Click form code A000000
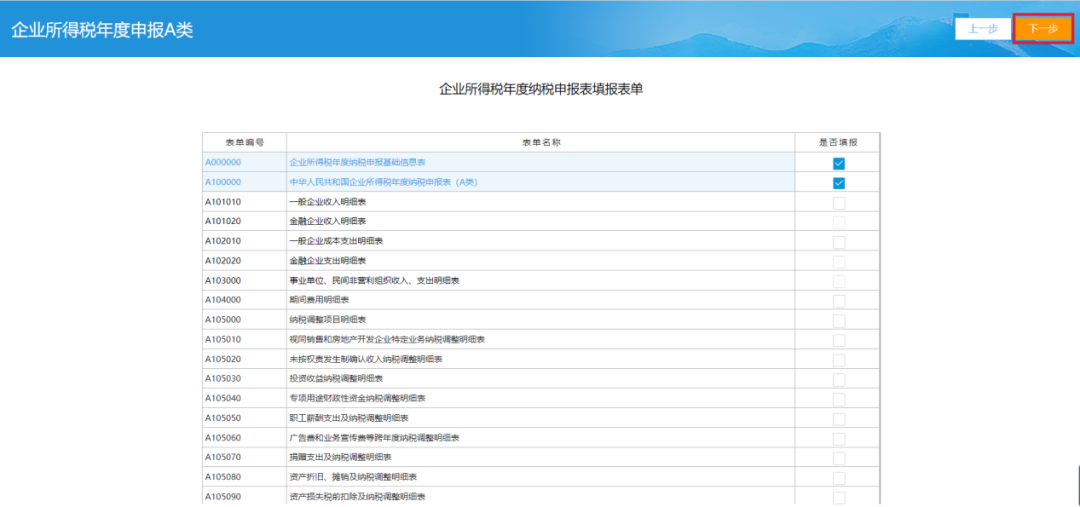This screenshot has height=507, width=1080. pyautogui.click(x=223, y=163)
